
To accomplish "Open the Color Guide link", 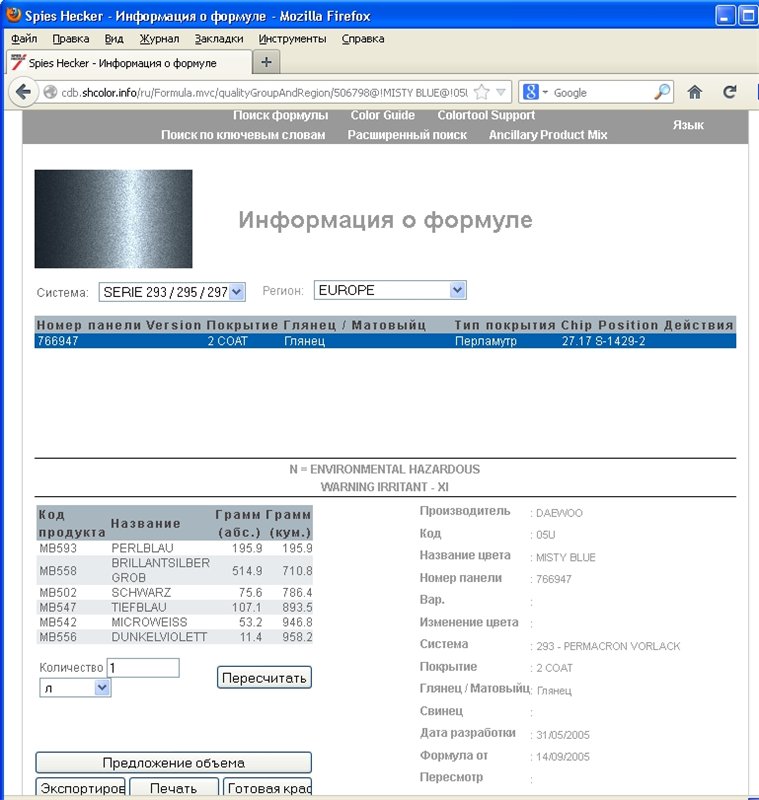I will (382, 115).
